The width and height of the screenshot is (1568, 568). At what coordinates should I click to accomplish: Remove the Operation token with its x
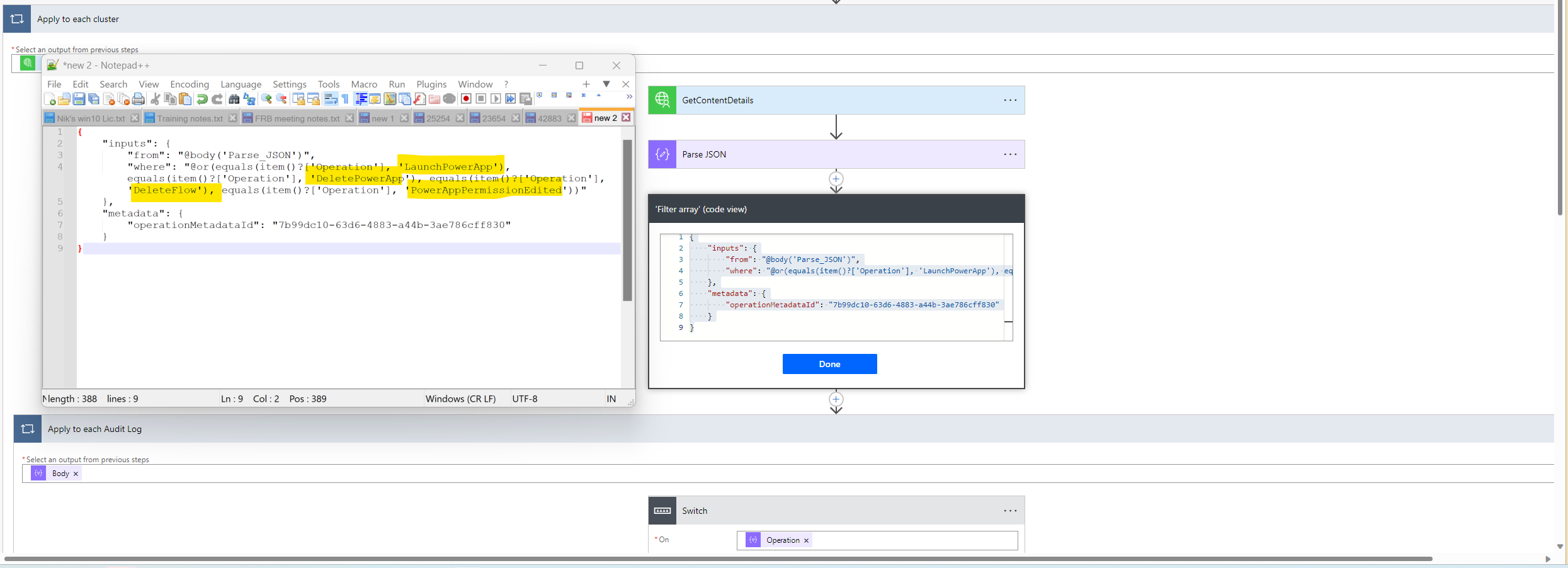(806, 540)
